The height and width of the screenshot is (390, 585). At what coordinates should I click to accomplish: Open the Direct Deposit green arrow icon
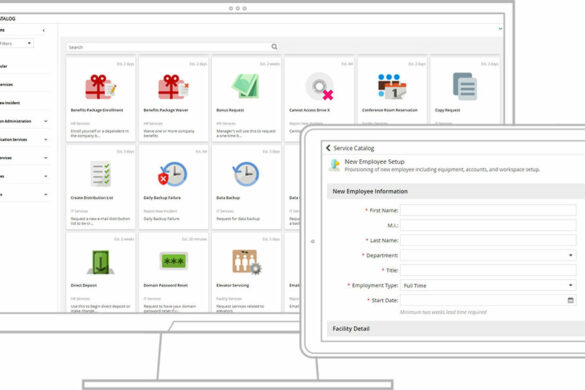tap(100, 262)
